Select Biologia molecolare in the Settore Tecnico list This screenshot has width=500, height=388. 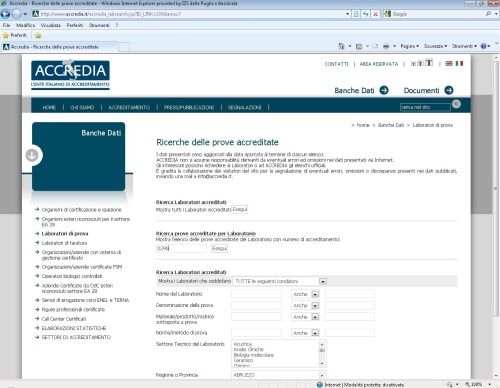(x=254, y=355)
